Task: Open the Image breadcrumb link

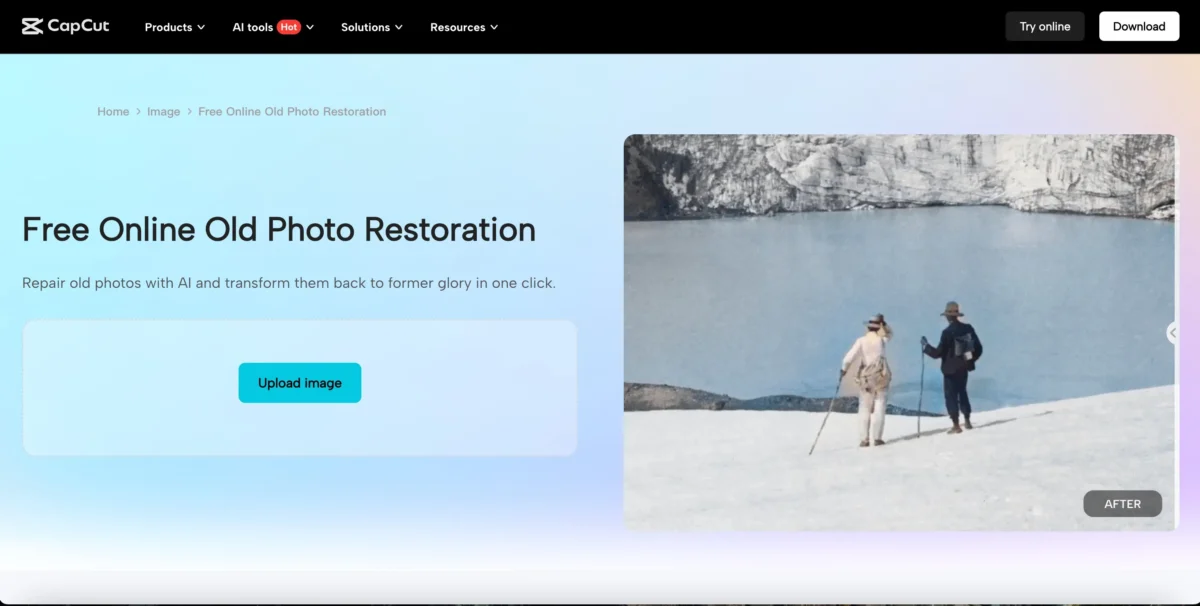Action: (x=163, y=112)
